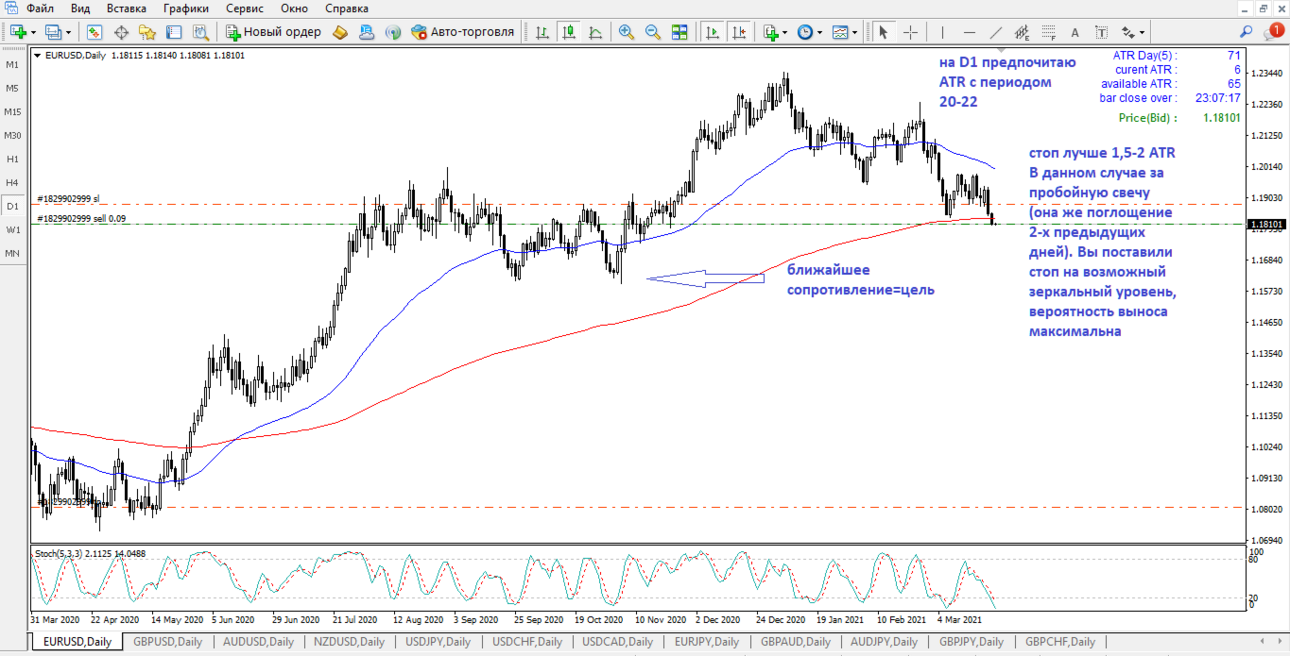
Task: Open the Вид menu
Action: pyautogui.click(x=80, y=8)
